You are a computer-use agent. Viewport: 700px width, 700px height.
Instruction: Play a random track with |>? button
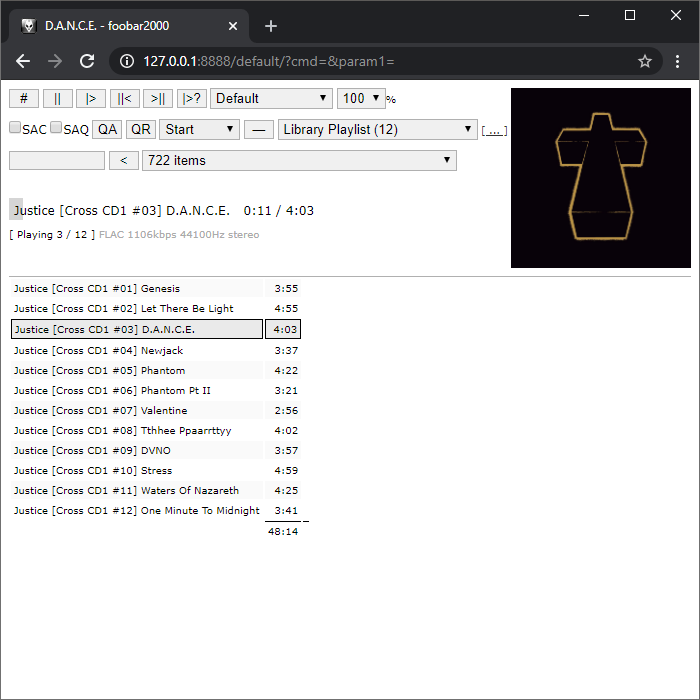click(x=191, y=98)
